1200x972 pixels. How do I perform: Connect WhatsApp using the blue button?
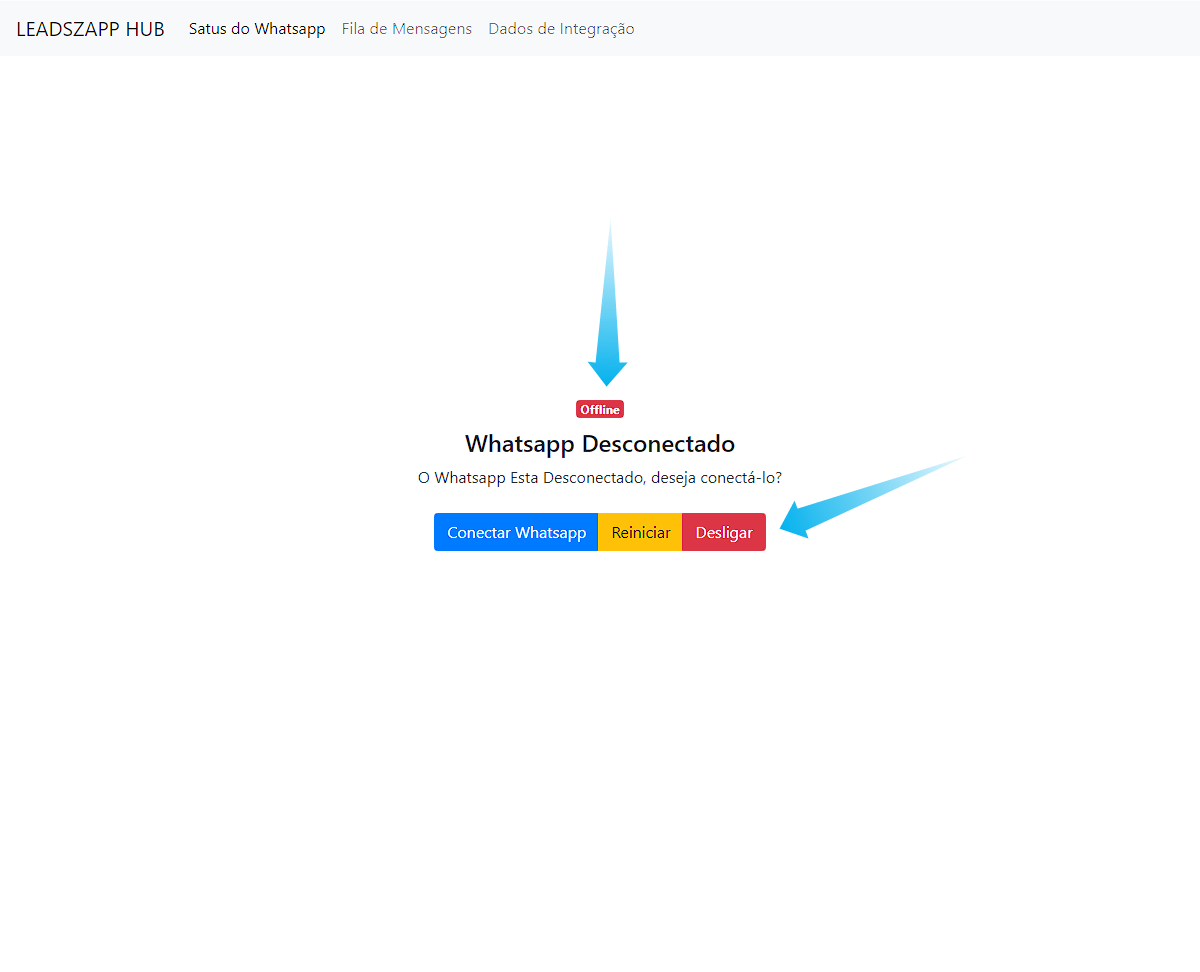pyautogui.click(x=516, y=533)
